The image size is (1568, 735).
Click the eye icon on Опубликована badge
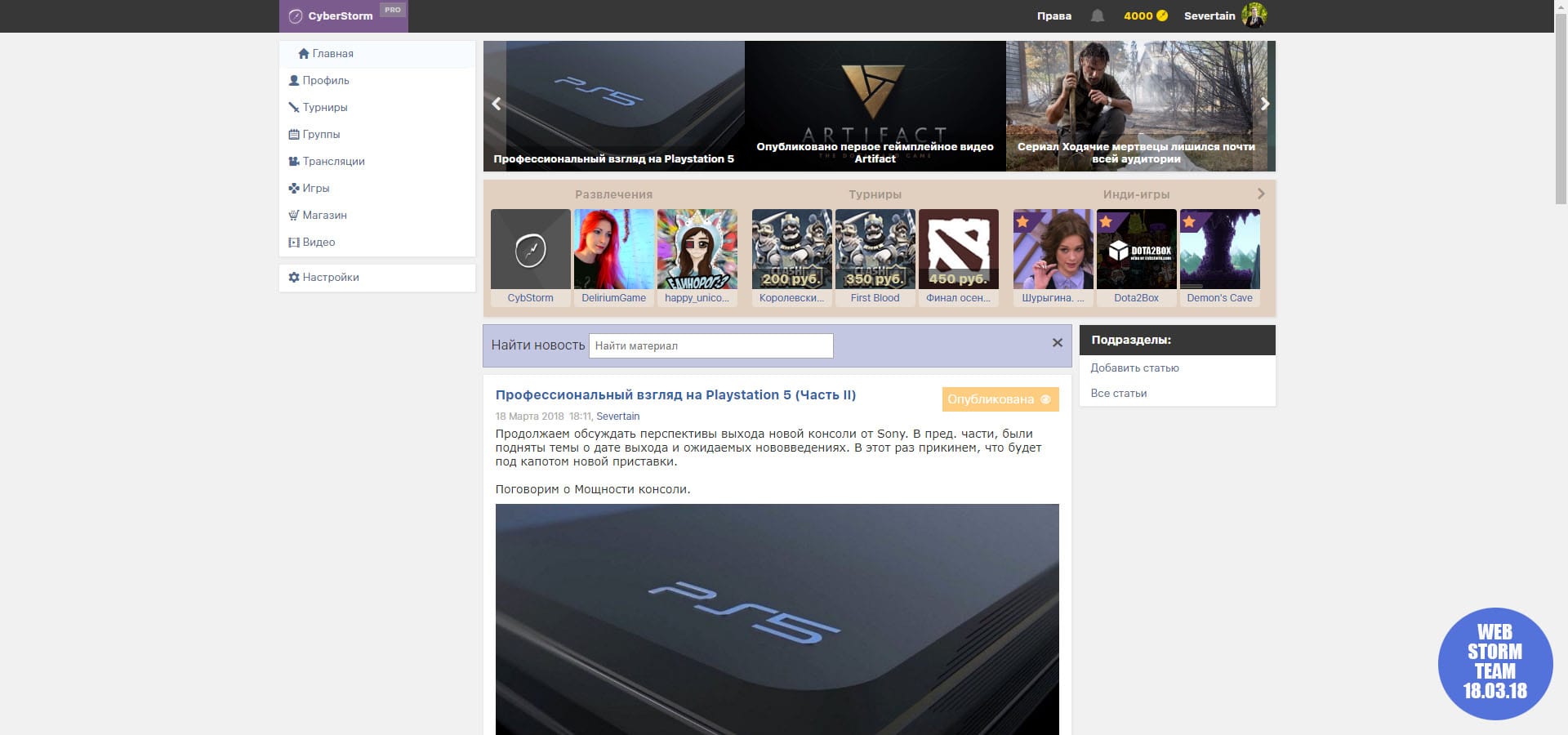tap(1045, 399)
